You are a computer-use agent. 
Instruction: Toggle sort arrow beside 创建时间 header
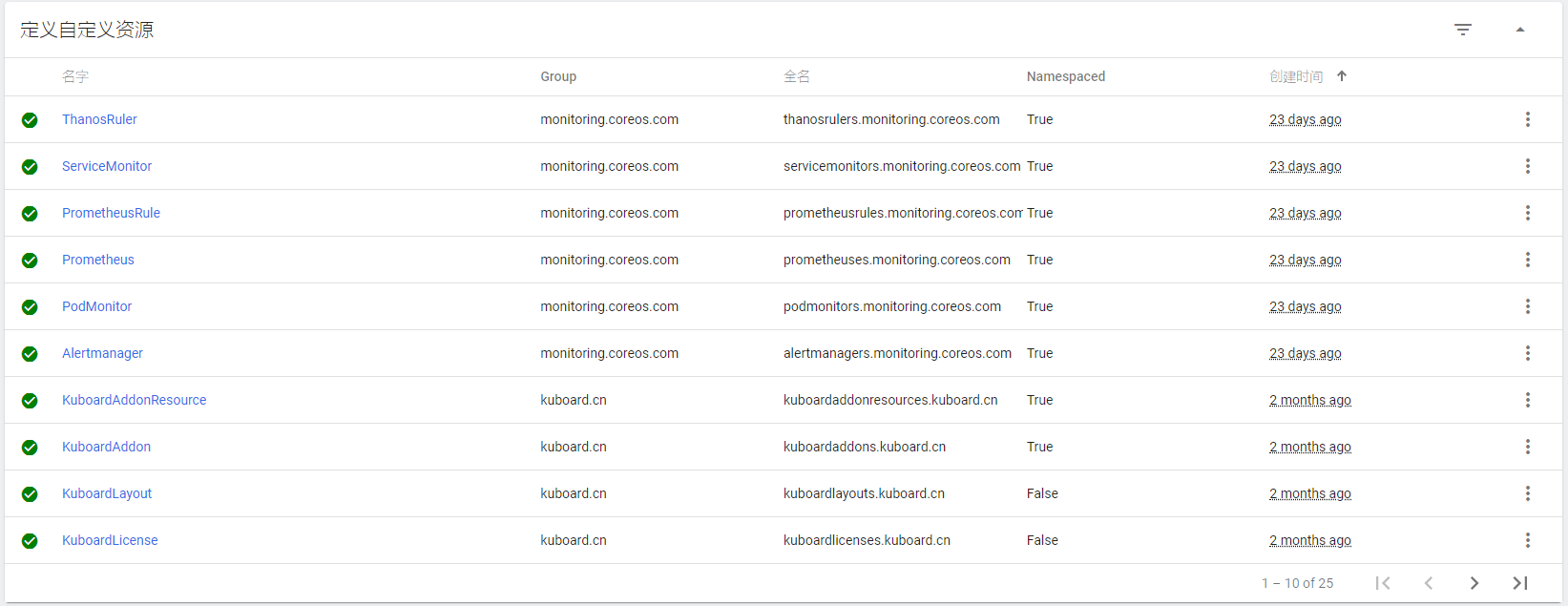click(x=1342, y=76)
